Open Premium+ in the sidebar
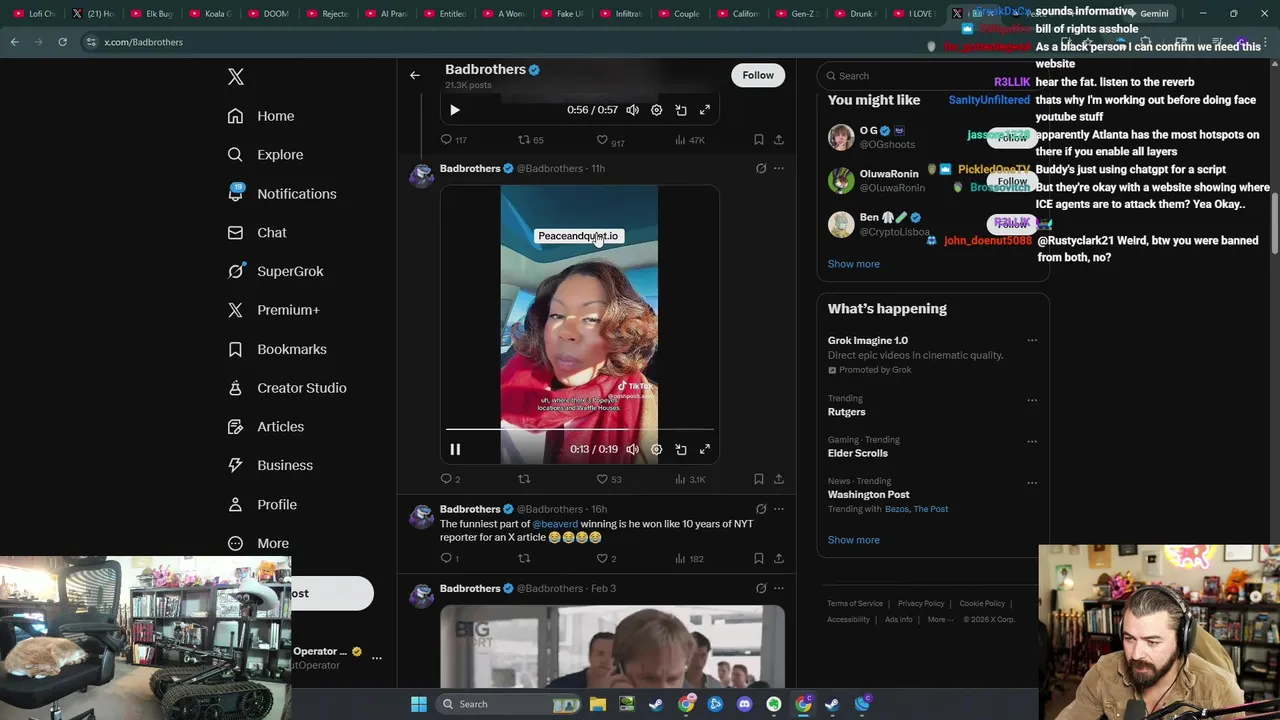This screenshot has height=720, width=1280. pos(273,310)
